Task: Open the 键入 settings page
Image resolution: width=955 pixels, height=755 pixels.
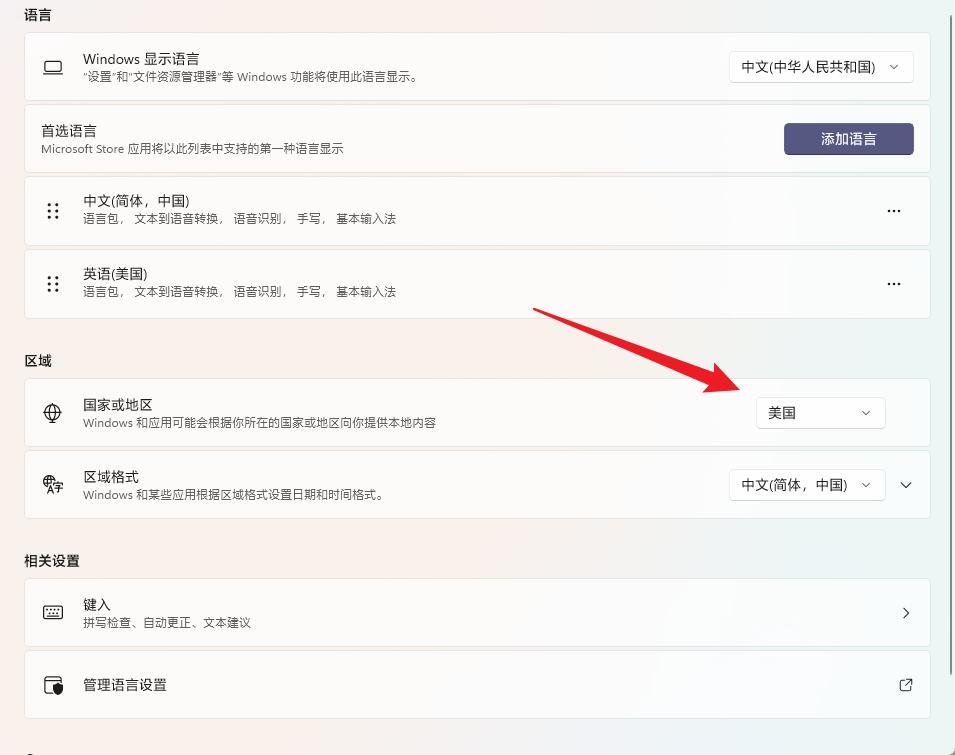Action: point(477,613)
